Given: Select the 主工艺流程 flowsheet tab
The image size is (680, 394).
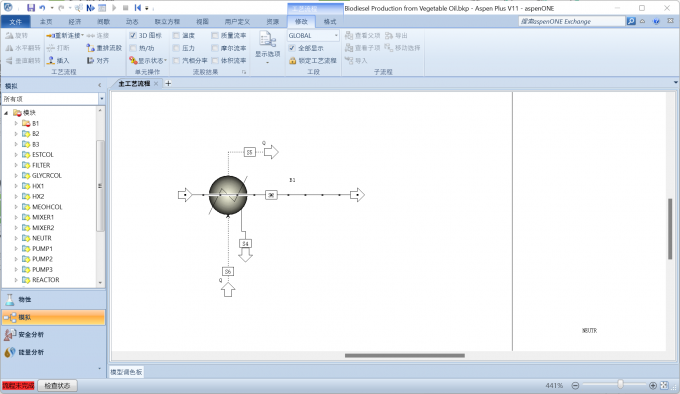Looking at the screenshot, I should [x=134, y=84].
